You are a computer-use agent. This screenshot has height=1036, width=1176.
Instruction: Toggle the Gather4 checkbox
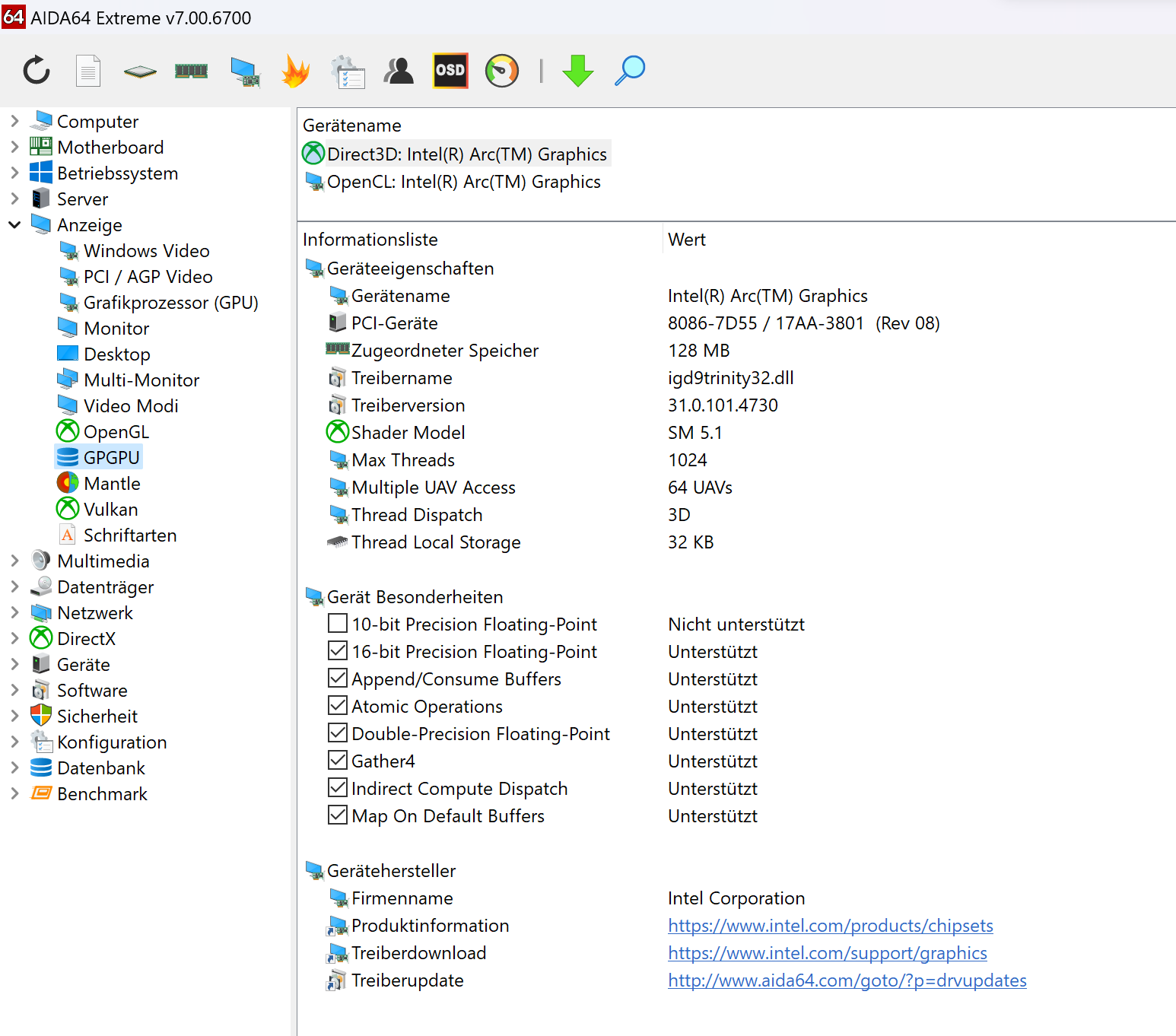338,760
